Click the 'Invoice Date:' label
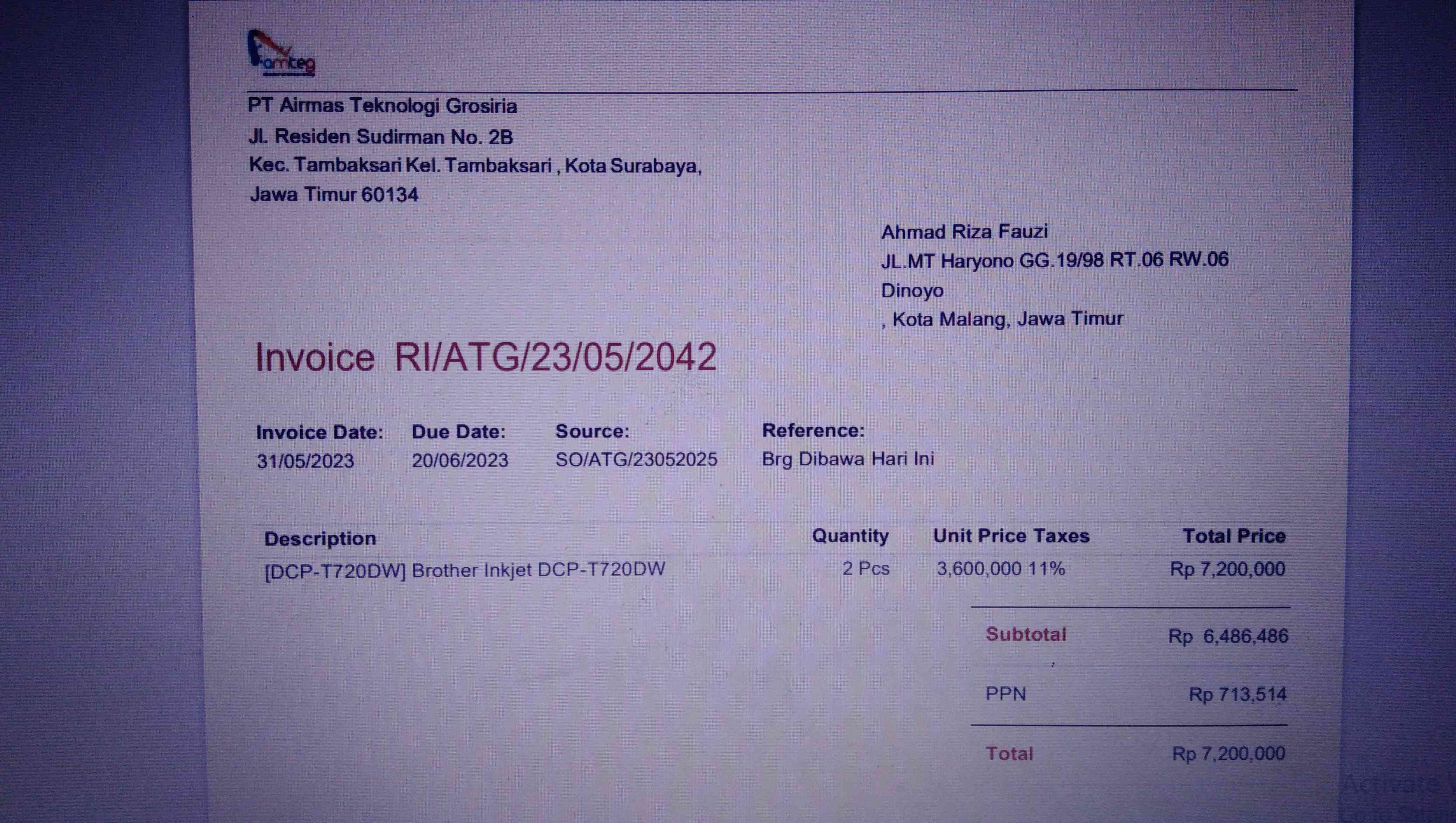The height and width of the screenshot is (823, 1456). [x=319, y=432]
